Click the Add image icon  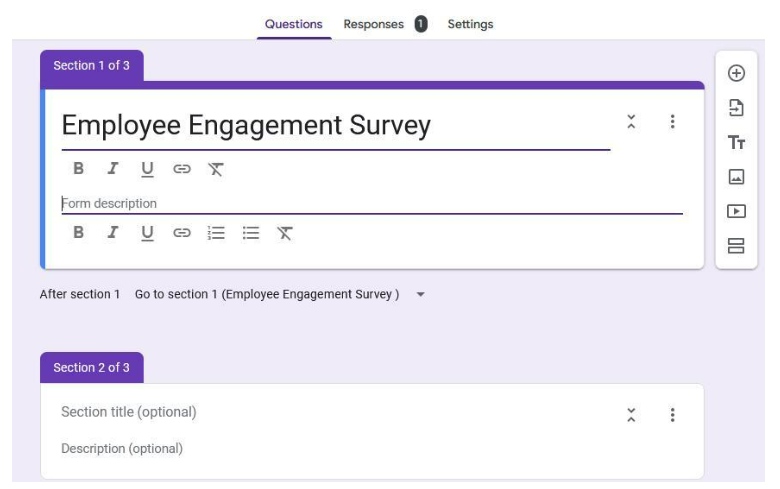click(736, 177)
